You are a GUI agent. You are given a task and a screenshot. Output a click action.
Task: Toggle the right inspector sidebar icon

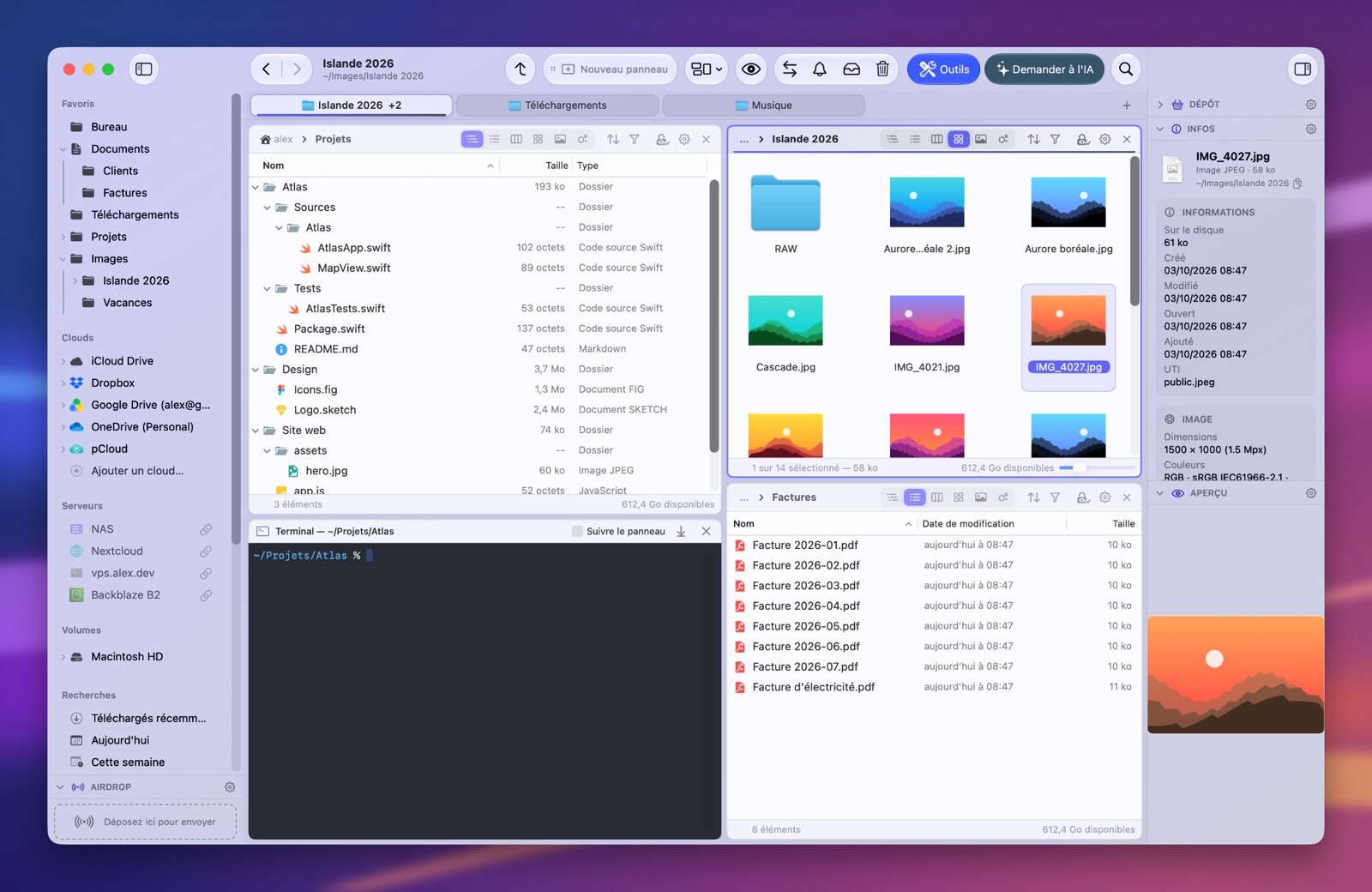coord(1303,69)
